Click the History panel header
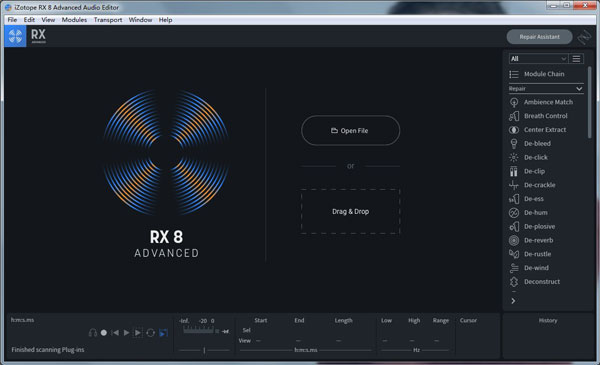Viewport: 600px width, 365px height. pyautogui.click(x=548, y=320)
